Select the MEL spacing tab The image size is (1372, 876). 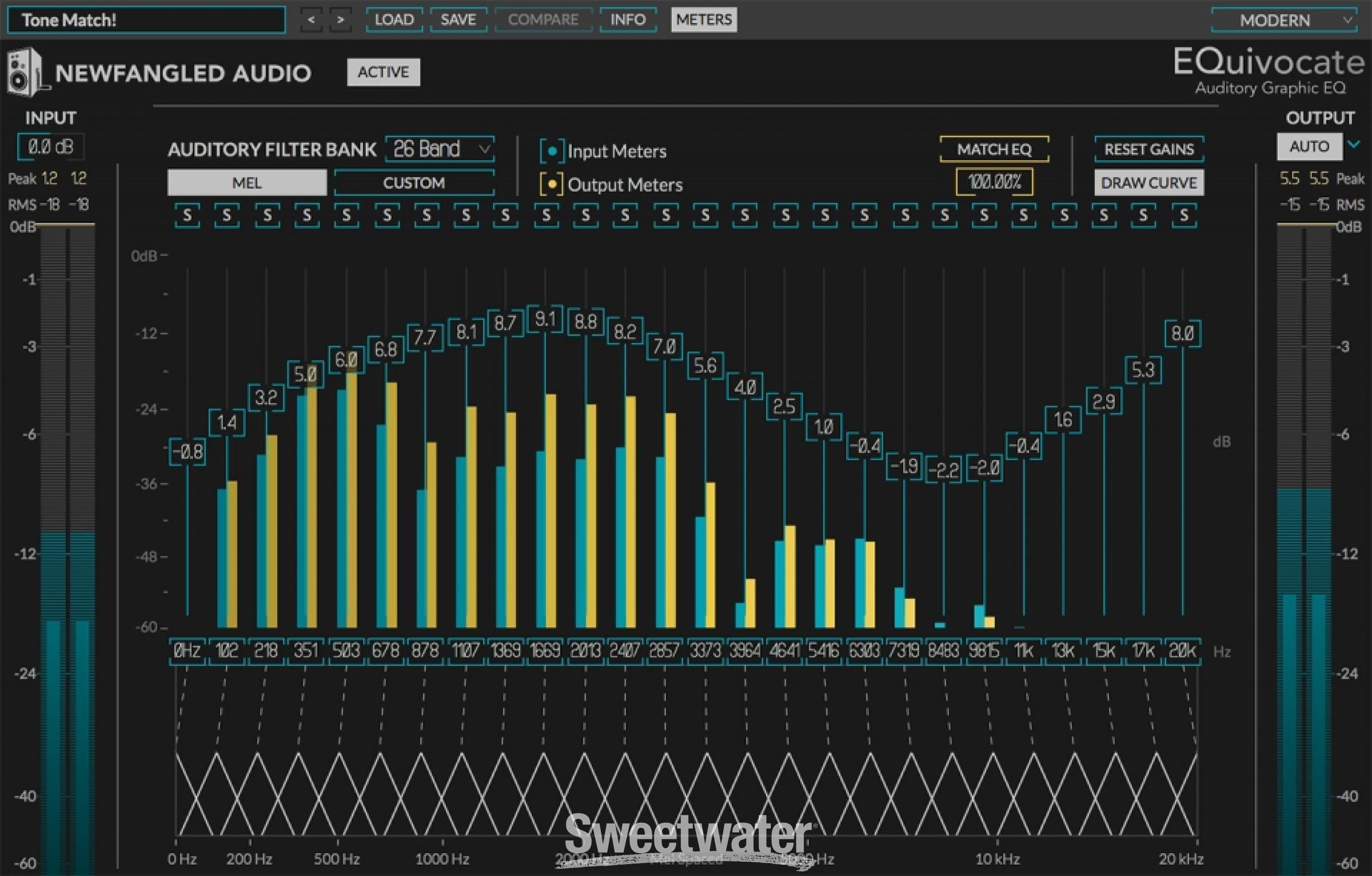[x=247, y=183]
